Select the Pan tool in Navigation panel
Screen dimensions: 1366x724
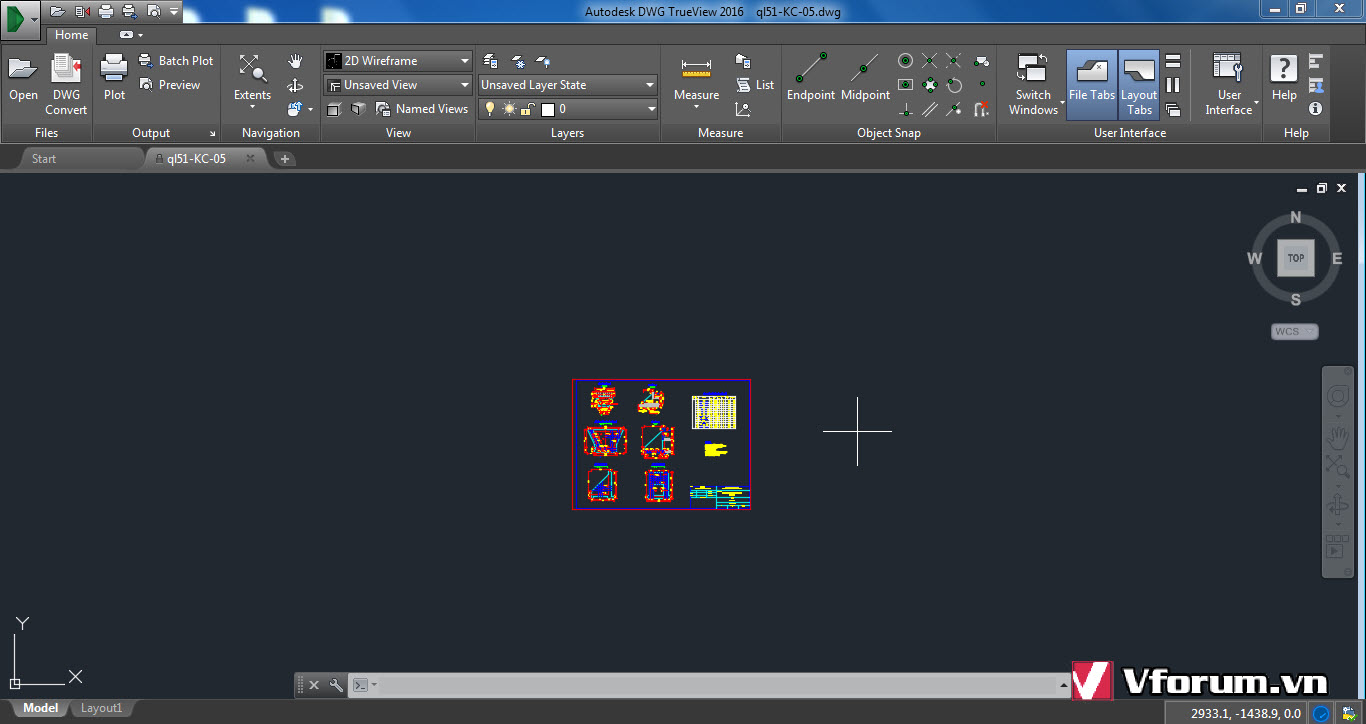point(295,60)
